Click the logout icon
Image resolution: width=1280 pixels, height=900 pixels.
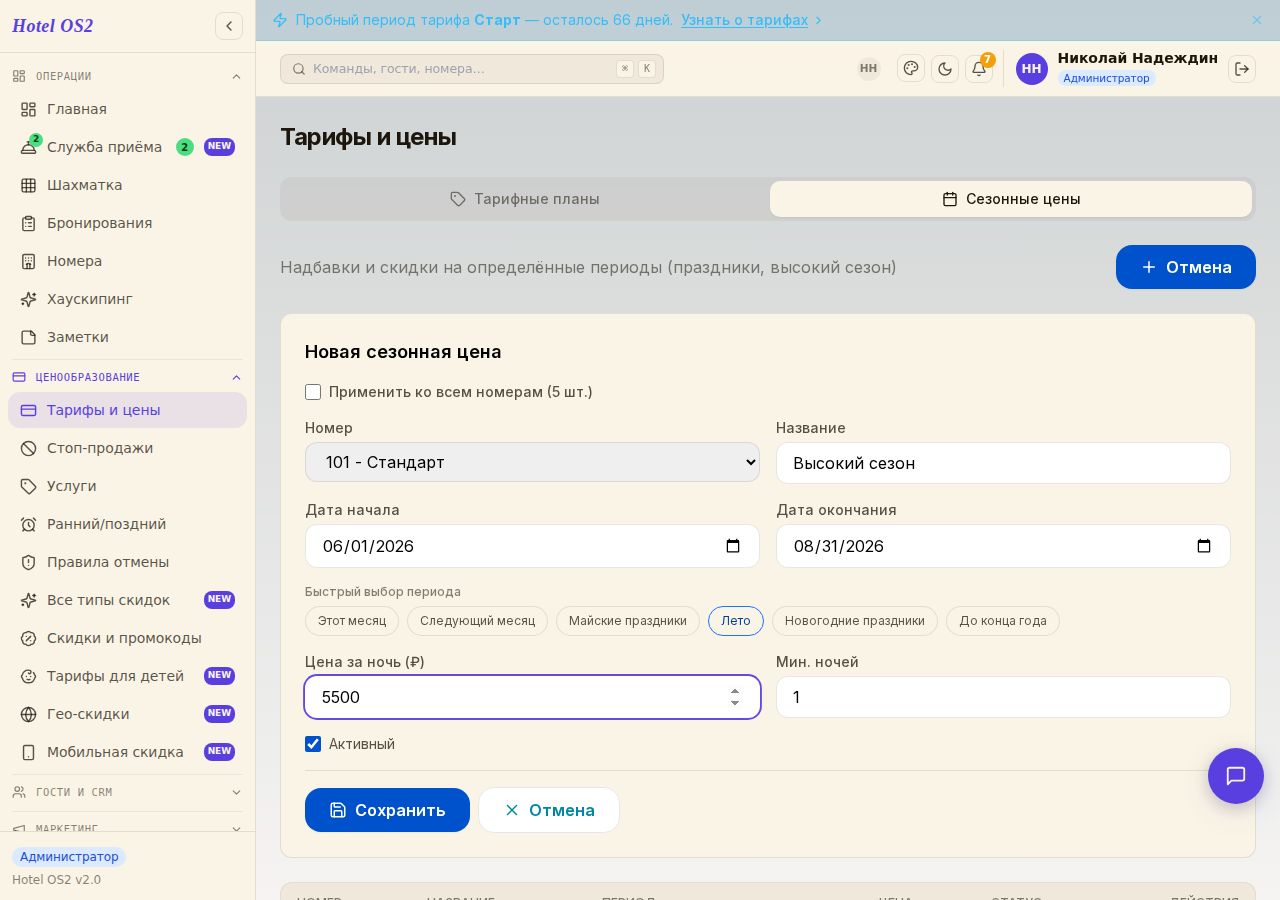(1242, 68)
